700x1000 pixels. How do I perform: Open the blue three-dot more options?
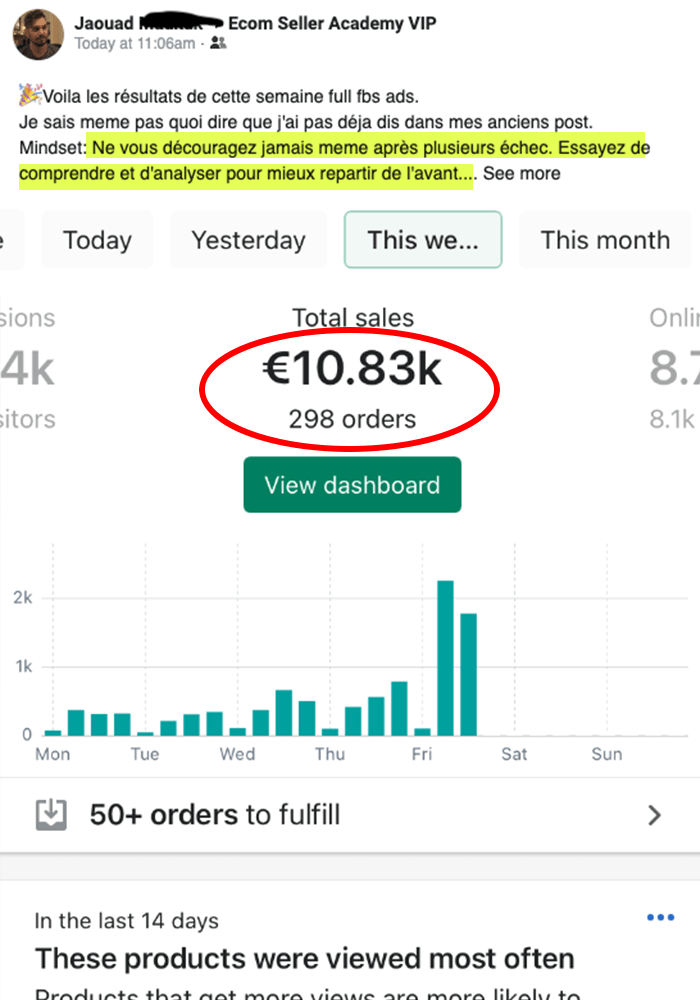pos(661,918)
